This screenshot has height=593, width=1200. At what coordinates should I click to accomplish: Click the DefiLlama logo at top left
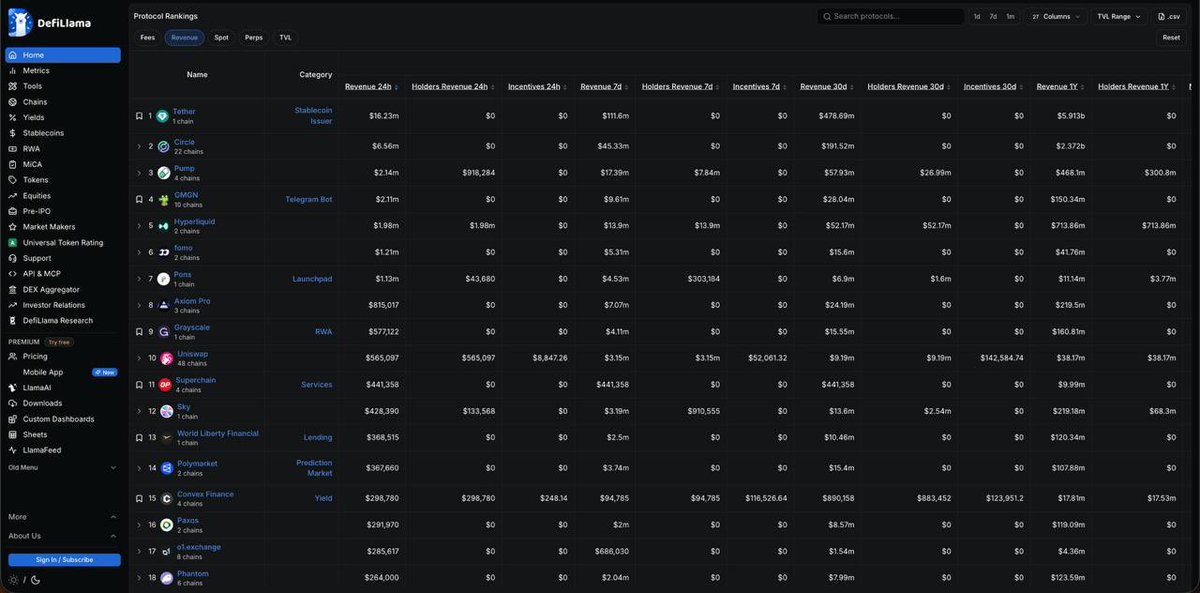(49, 22)
